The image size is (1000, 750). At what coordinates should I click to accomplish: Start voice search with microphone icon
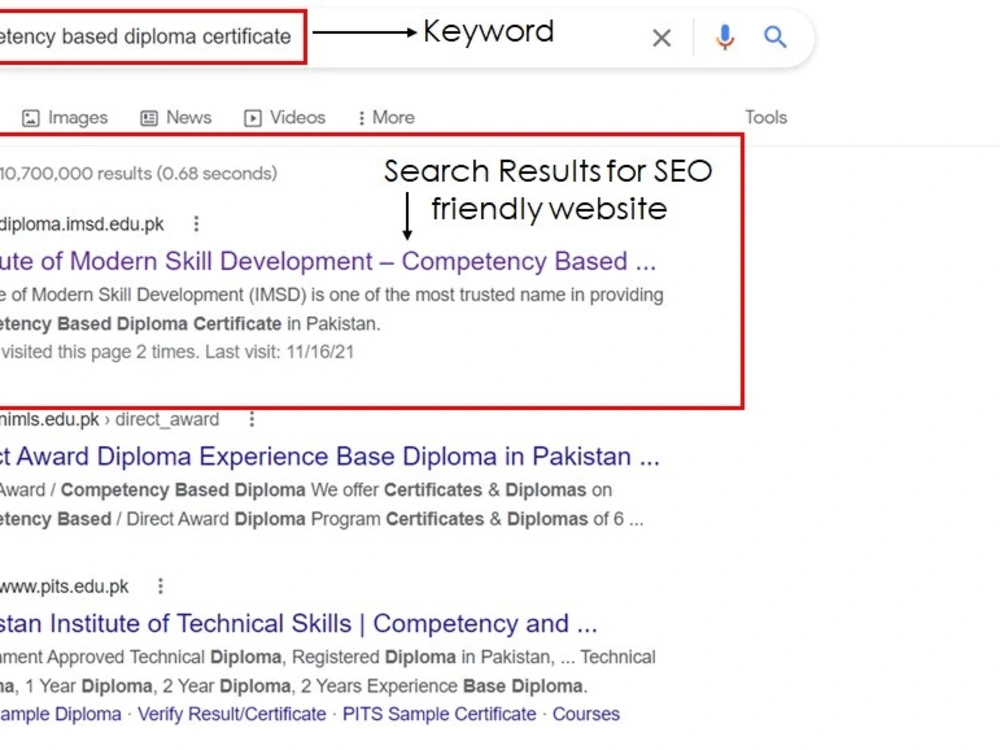click(724, 37)
